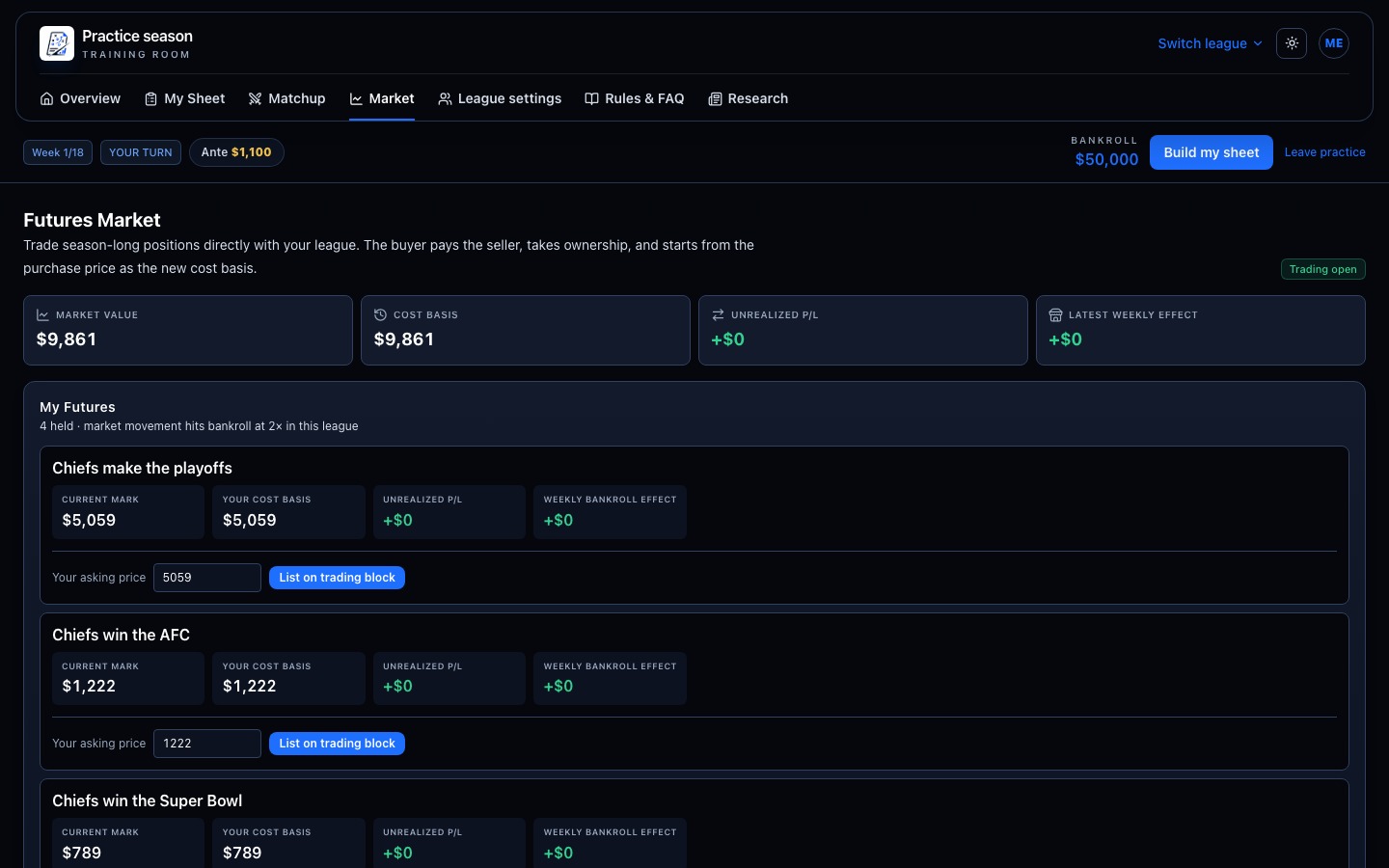The width and height of the screenshot is (1389, 868).
Task: Click the Build my sheet button
Action: coord(1212,152)
